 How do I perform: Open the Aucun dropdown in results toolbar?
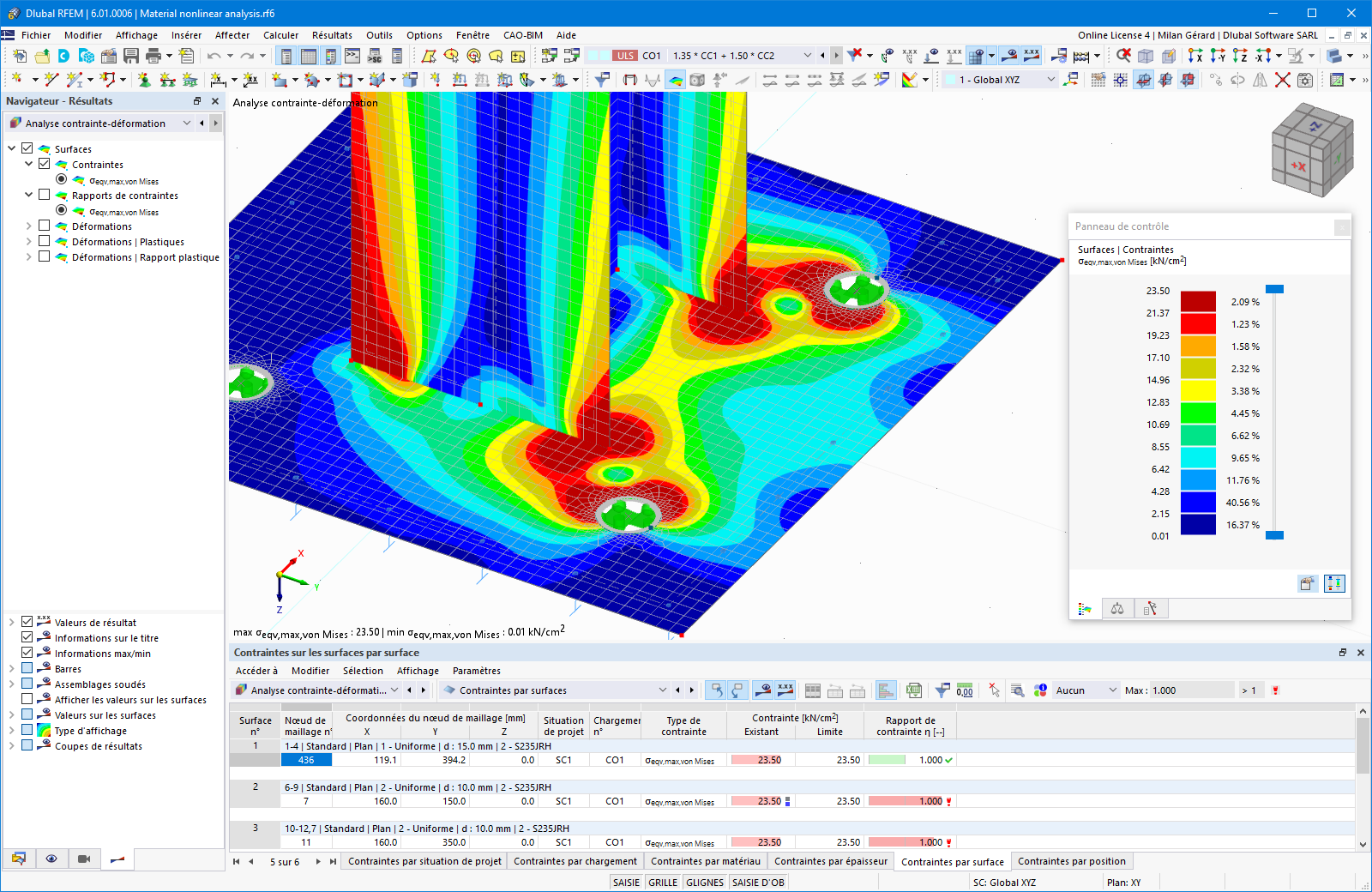(1112, 690)
